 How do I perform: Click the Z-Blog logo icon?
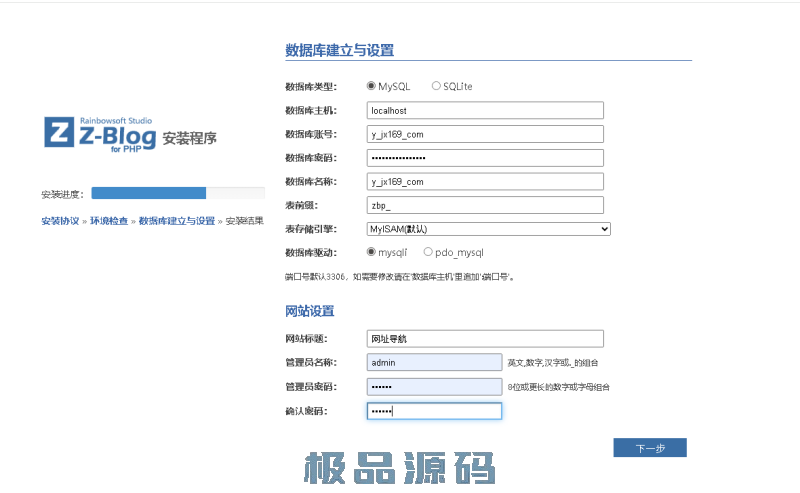[x=59, y=132]
